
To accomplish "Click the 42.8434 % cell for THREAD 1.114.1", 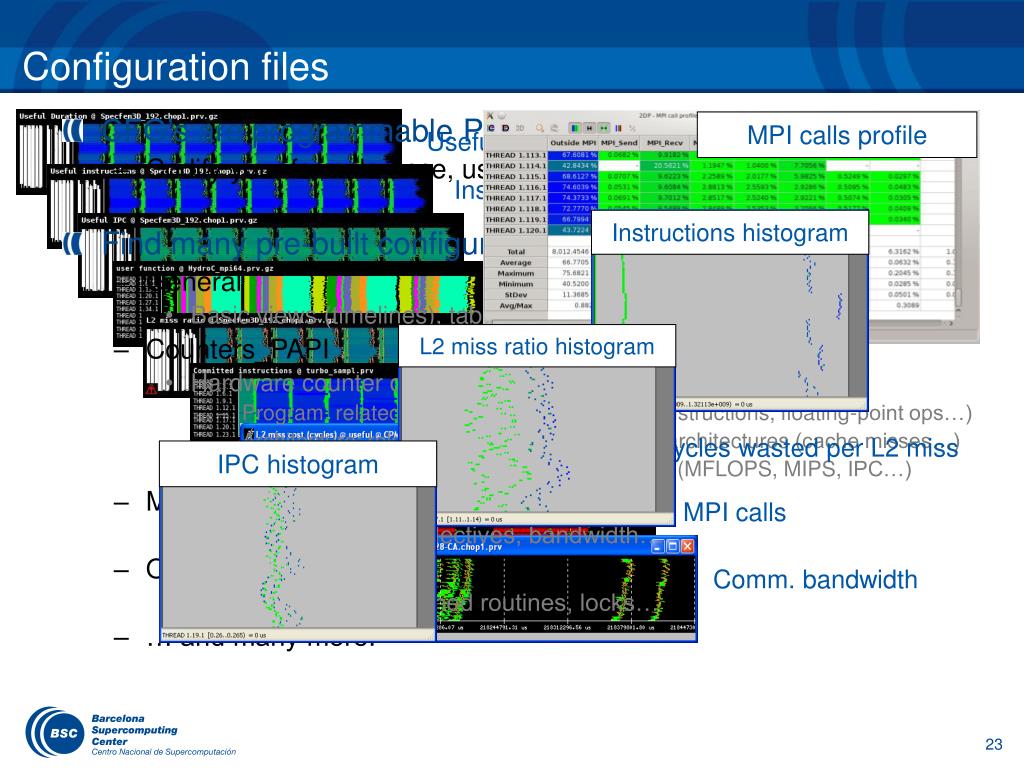I will click(573, 166).
